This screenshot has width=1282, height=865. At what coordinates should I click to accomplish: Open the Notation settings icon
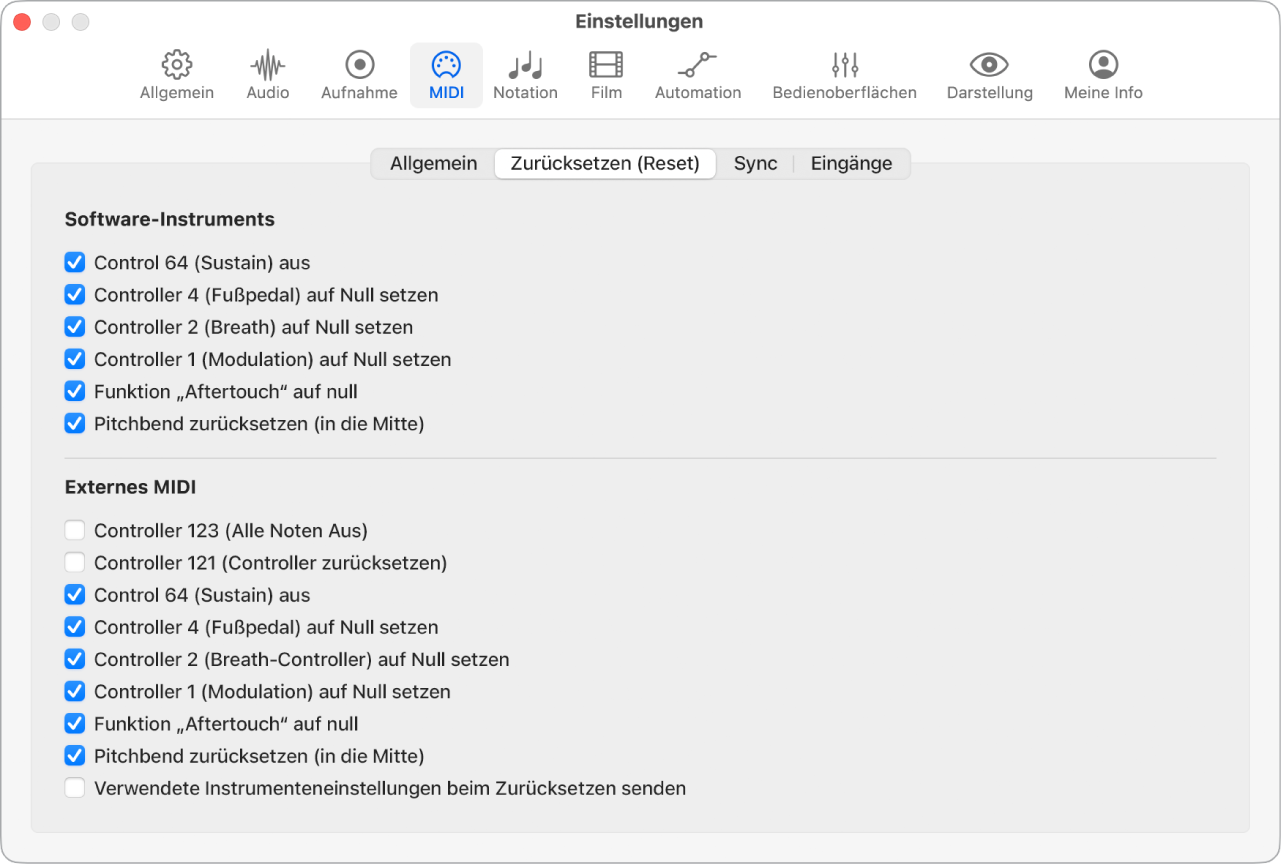pyautogui.click(x=525, y=74)
